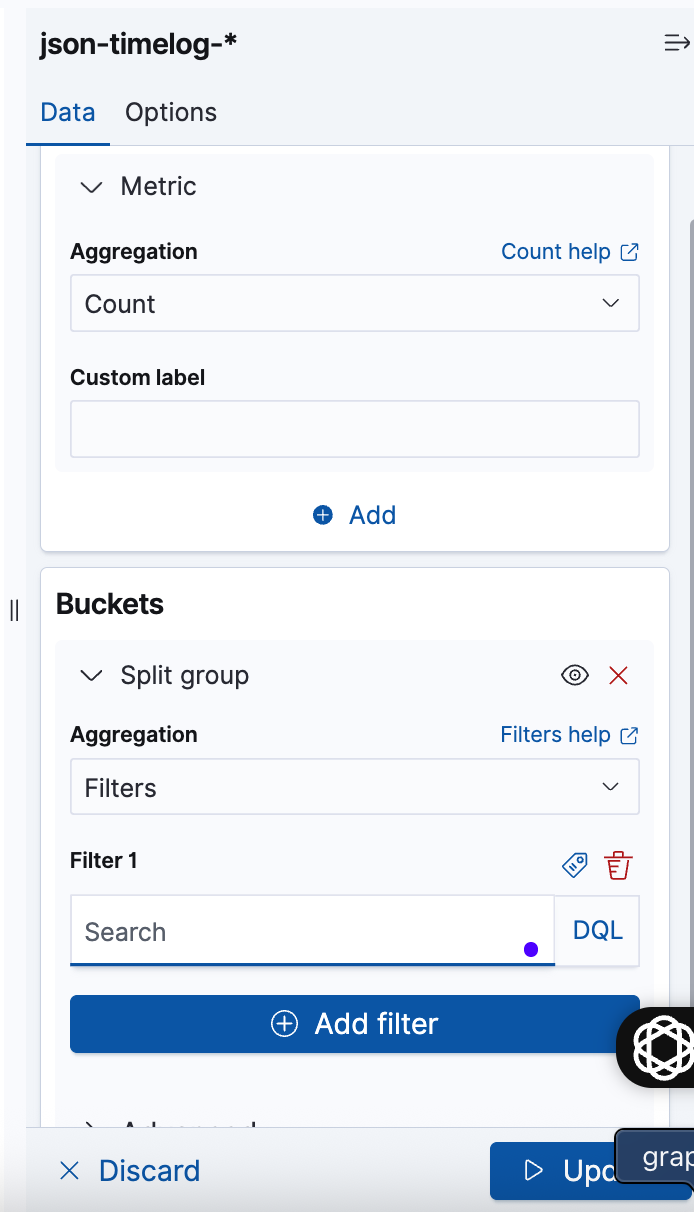Collapse the Split group section chevron
This screenshot has width=694, height=1212.
pyautogui.click(x=91, y=676)
